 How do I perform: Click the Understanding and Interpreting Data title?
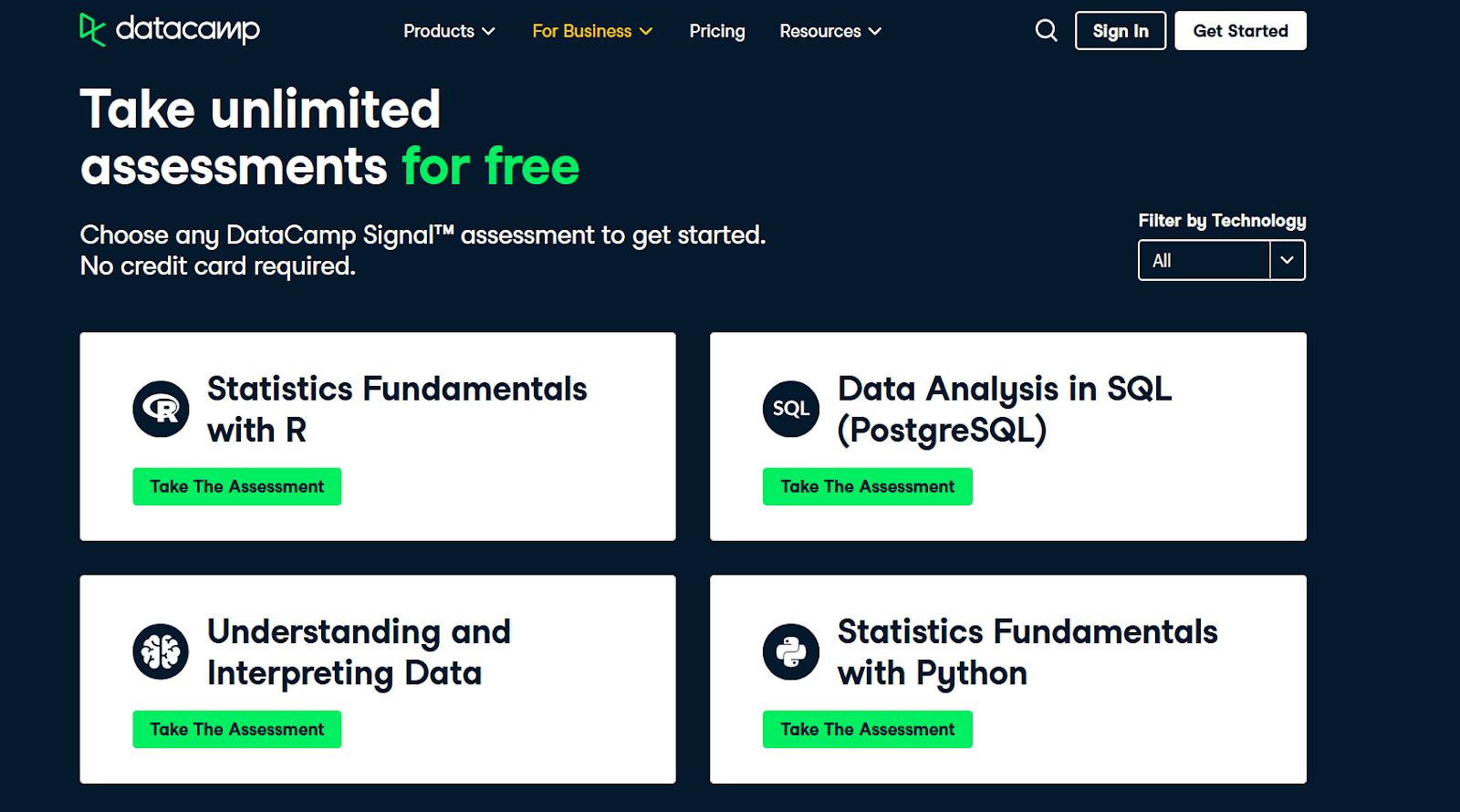pyautogui.click(x=359, y=652)
